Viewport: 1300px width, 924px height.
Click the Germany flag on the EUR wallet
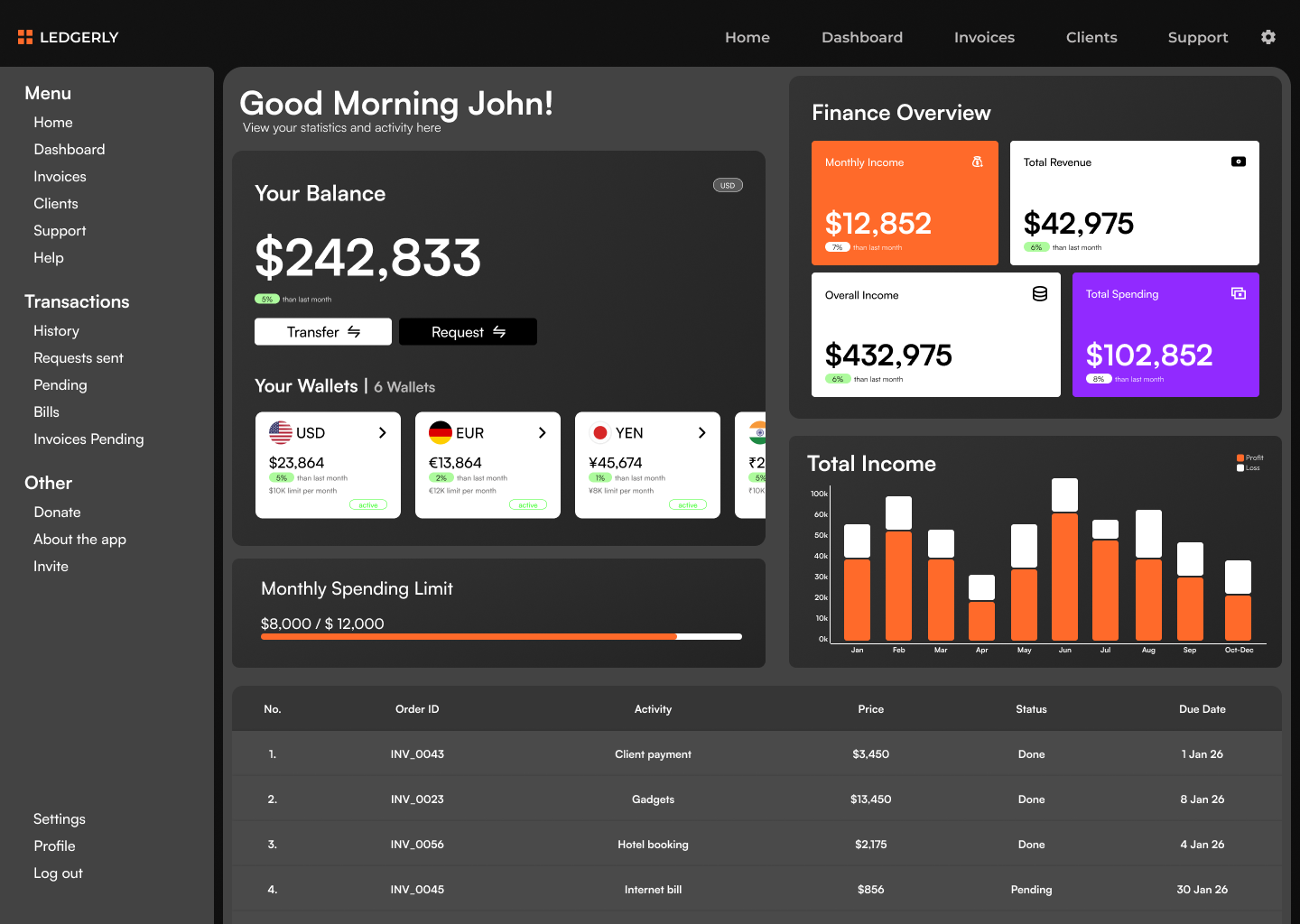point(441,432)
